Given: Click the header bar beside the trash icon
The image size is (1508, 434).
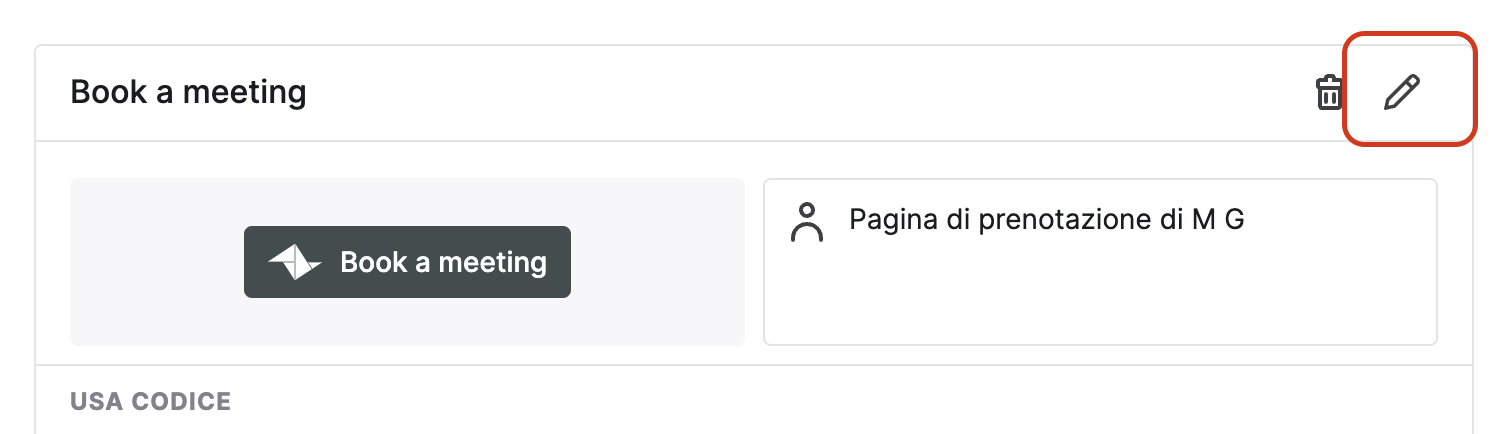Looking at the screenshot, I should click(800, 93).
